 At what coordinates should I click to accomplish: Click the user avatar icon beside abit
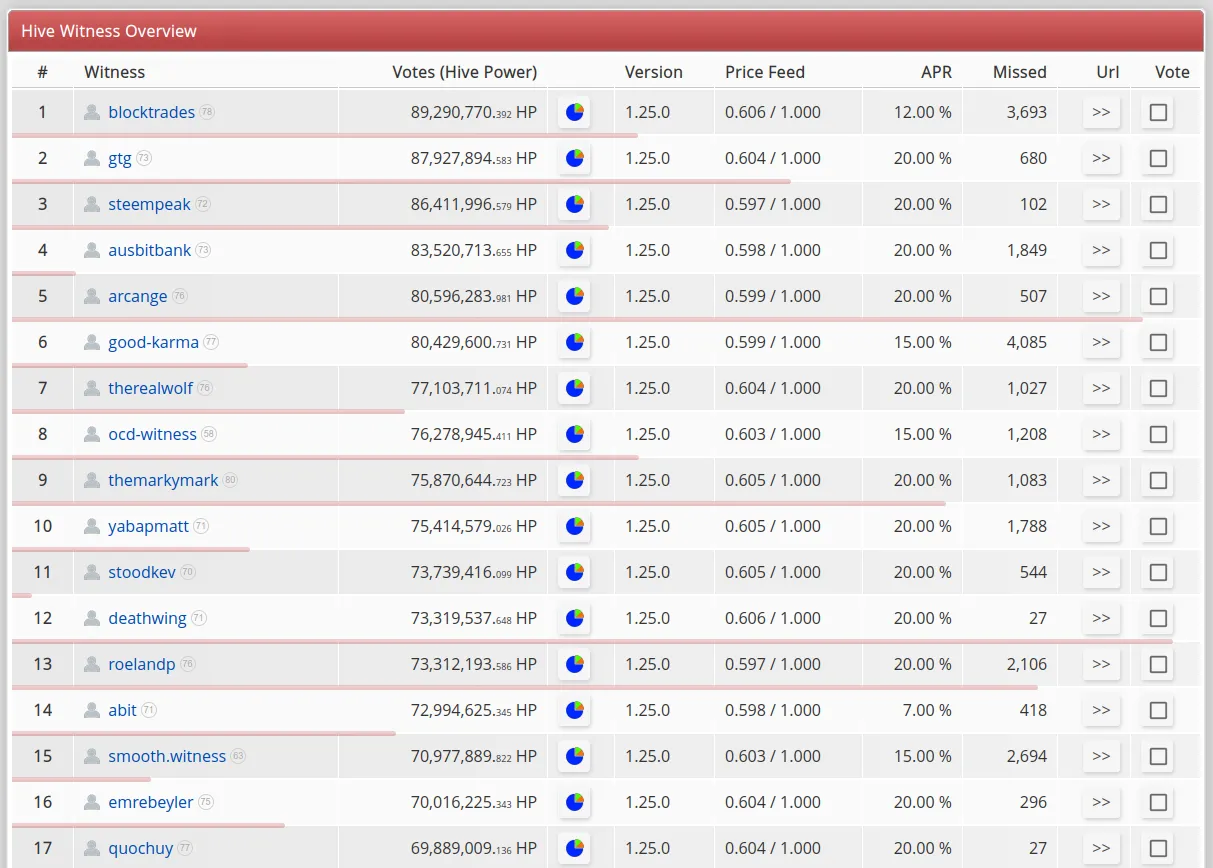(x=92, y=710)
